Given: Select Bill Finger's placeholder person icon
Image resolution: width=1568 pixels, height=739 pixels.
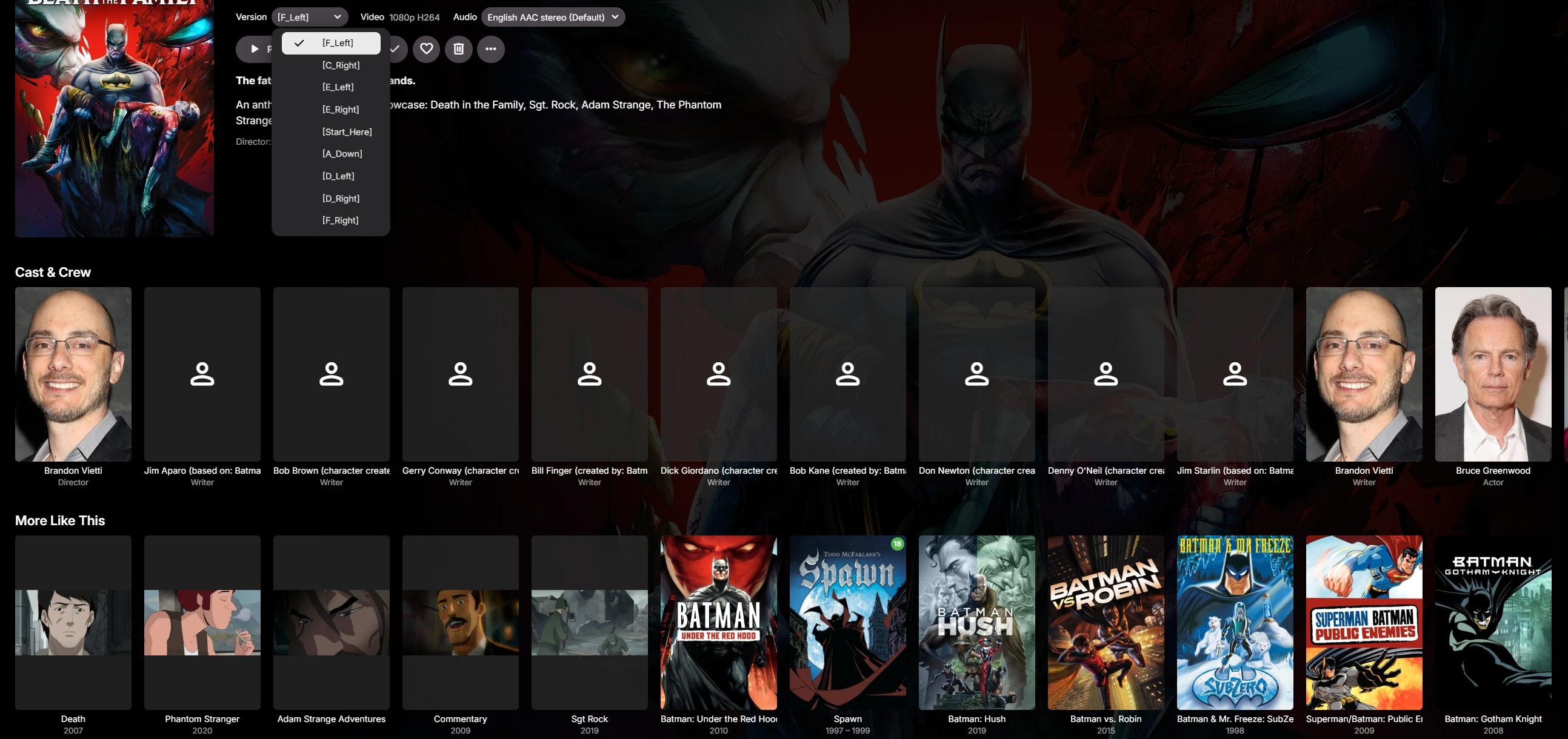Looking at the screenshot, I should (589, 374).
